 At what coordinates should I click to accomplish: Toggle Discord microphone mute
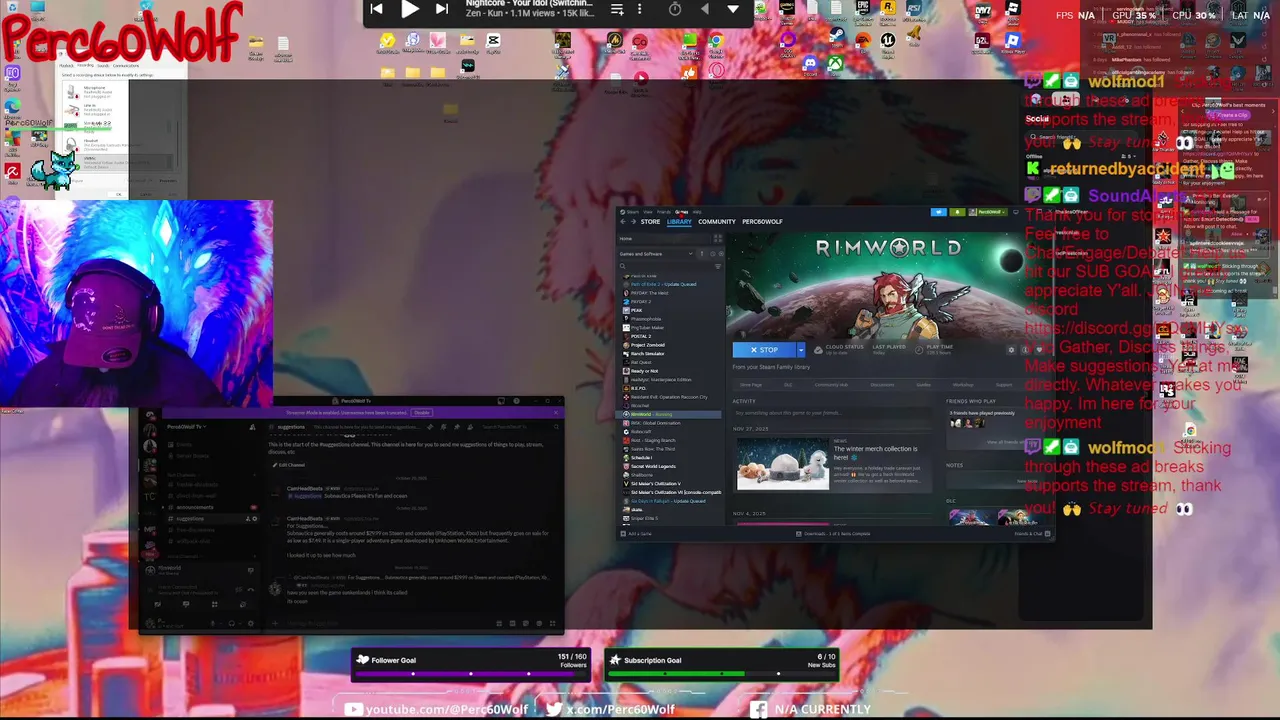click(213, 624)
